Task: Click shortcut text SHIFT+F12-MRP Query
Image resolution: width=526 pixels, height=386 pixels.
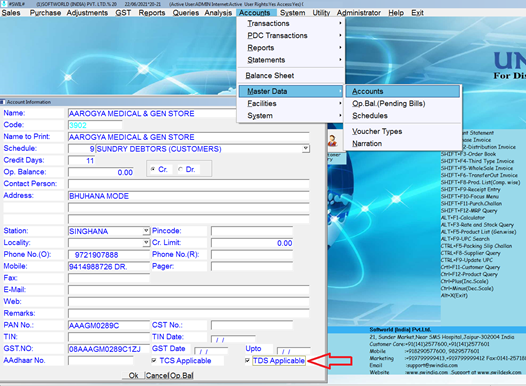Action: [469, 211]
